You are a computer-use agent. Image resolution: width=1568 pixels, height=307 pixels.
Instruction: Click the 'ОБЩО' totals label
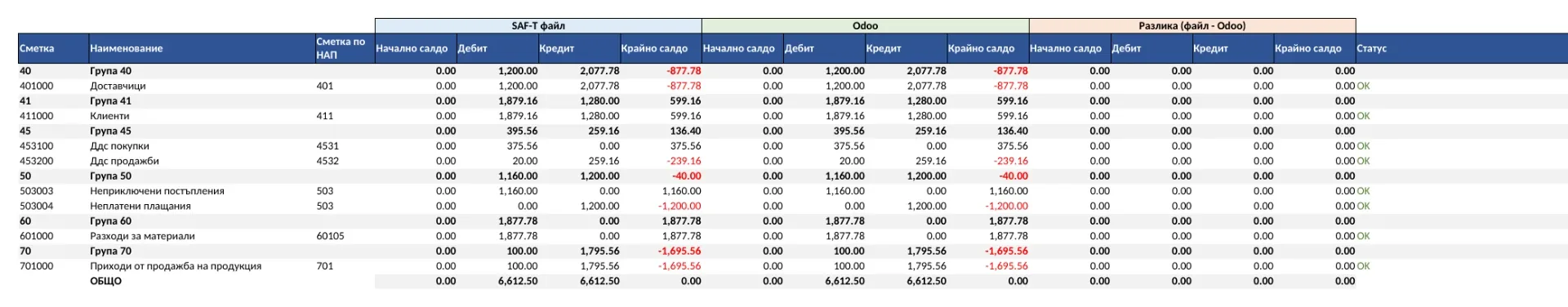[x=105, y=281]
